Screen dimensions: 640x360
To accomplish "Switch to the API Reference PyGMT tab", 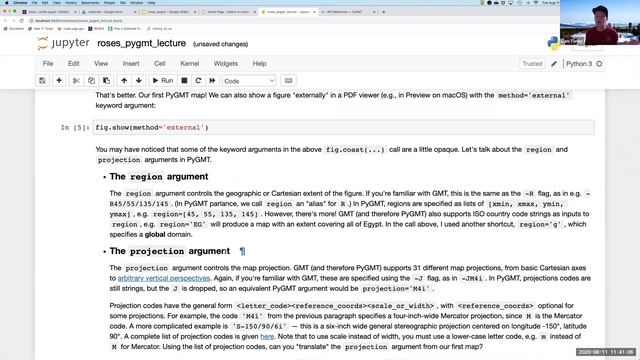I will point(347,12).
